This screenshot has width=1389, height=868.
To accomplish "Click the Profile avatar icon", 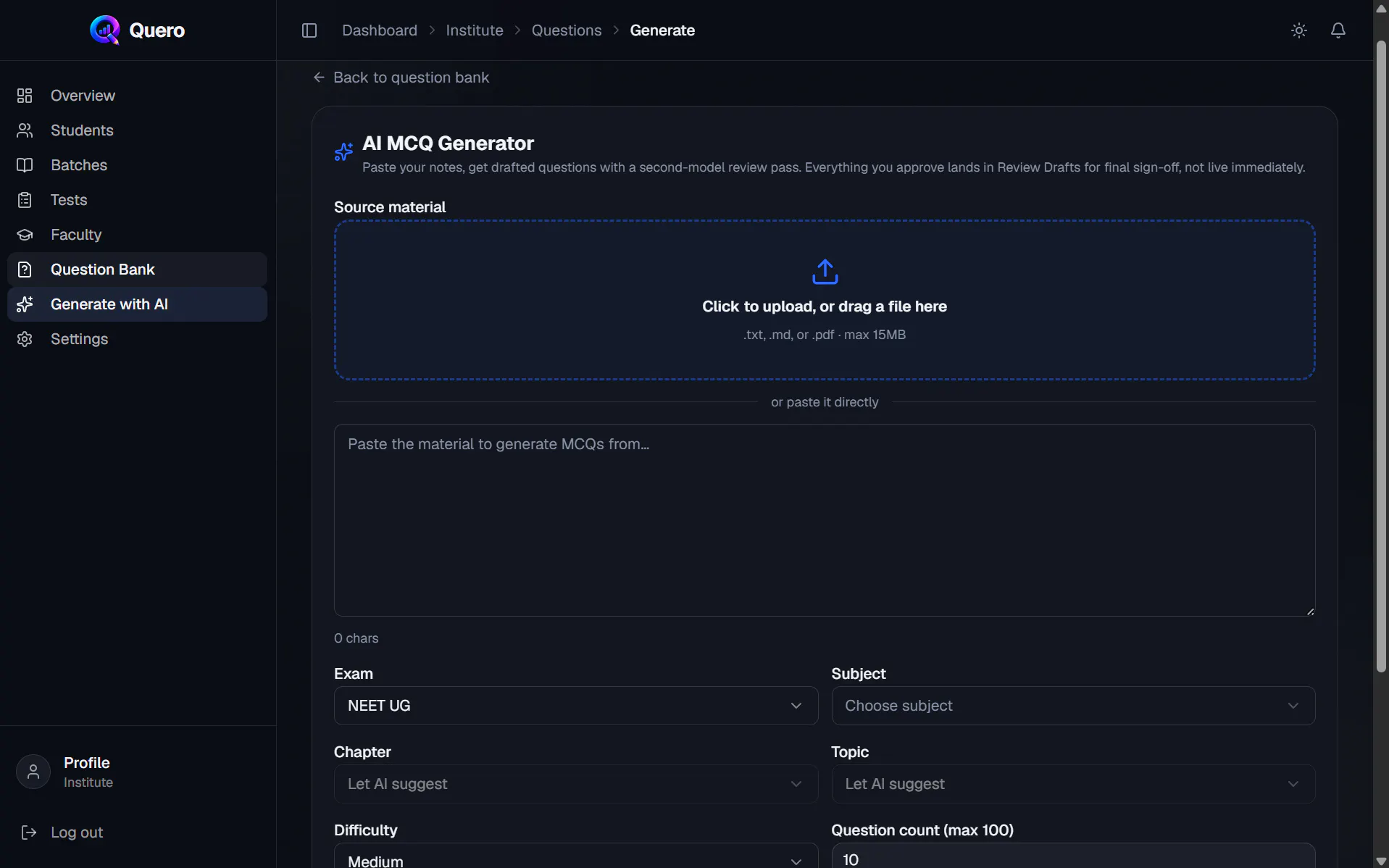I will (33, 772).
